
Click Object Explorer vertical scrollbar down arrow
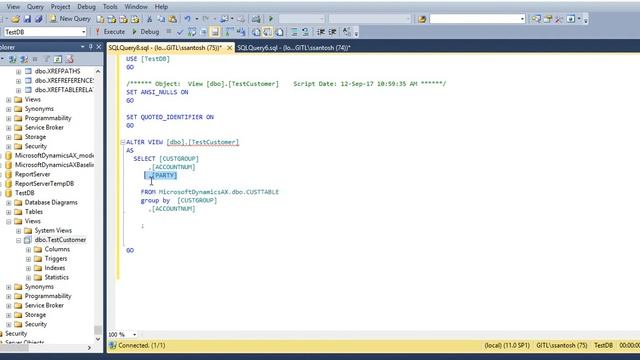click(x=98, y=339)
